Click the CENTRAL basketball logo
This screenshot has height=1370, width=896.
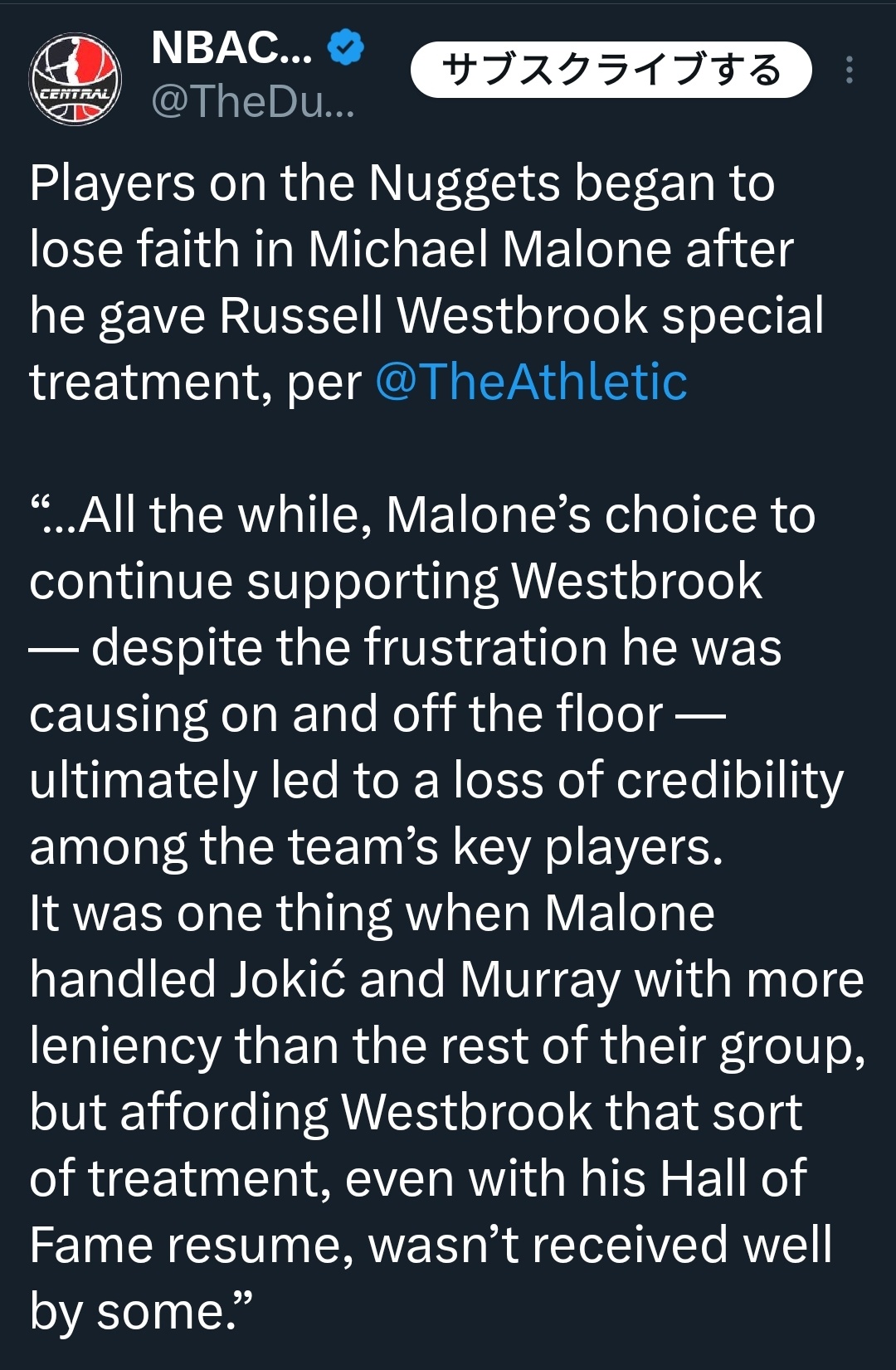pyautogui.click(x=75, y=80)
